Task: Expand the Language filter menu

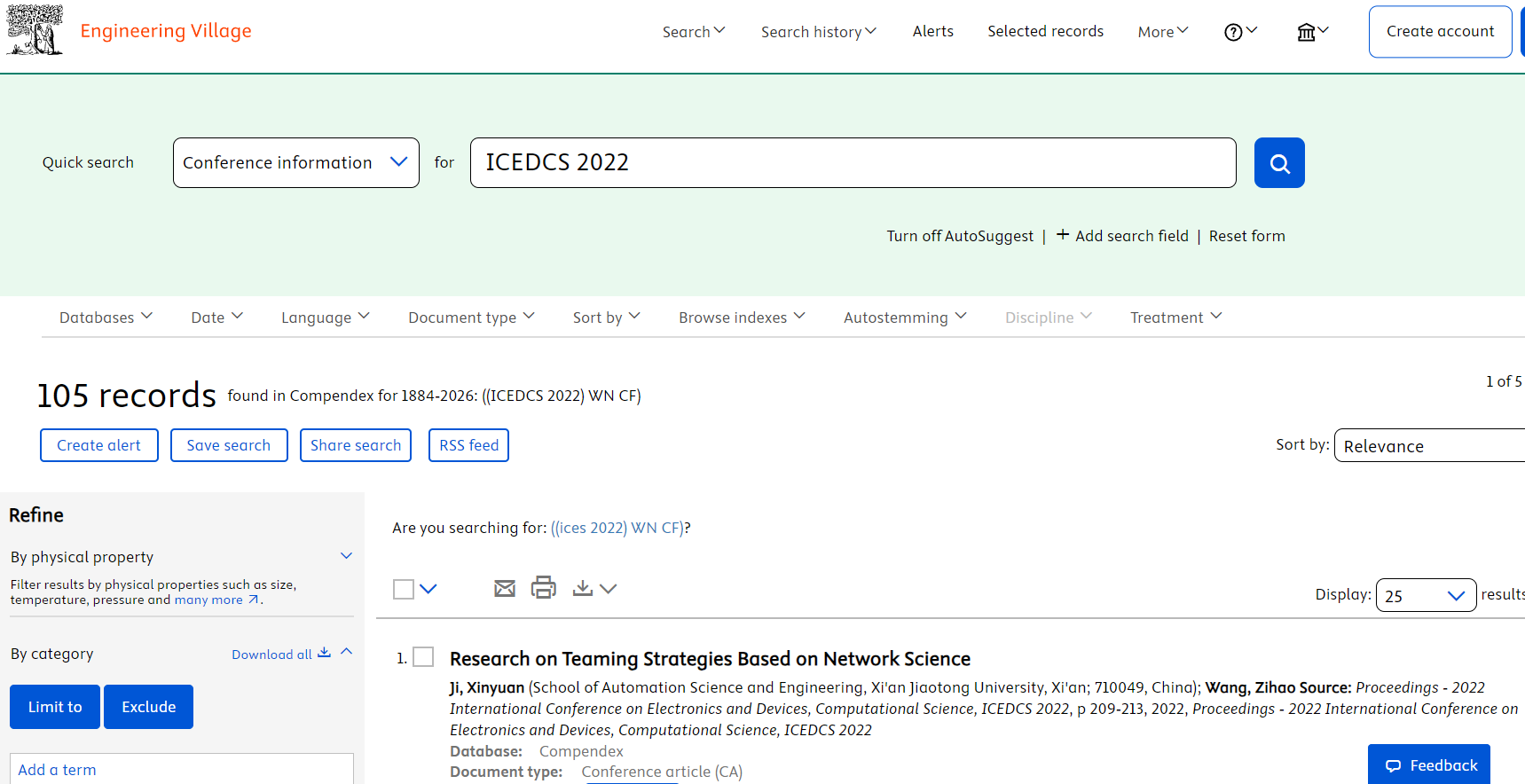Action: pyautogui.click(x=325, y=318)
